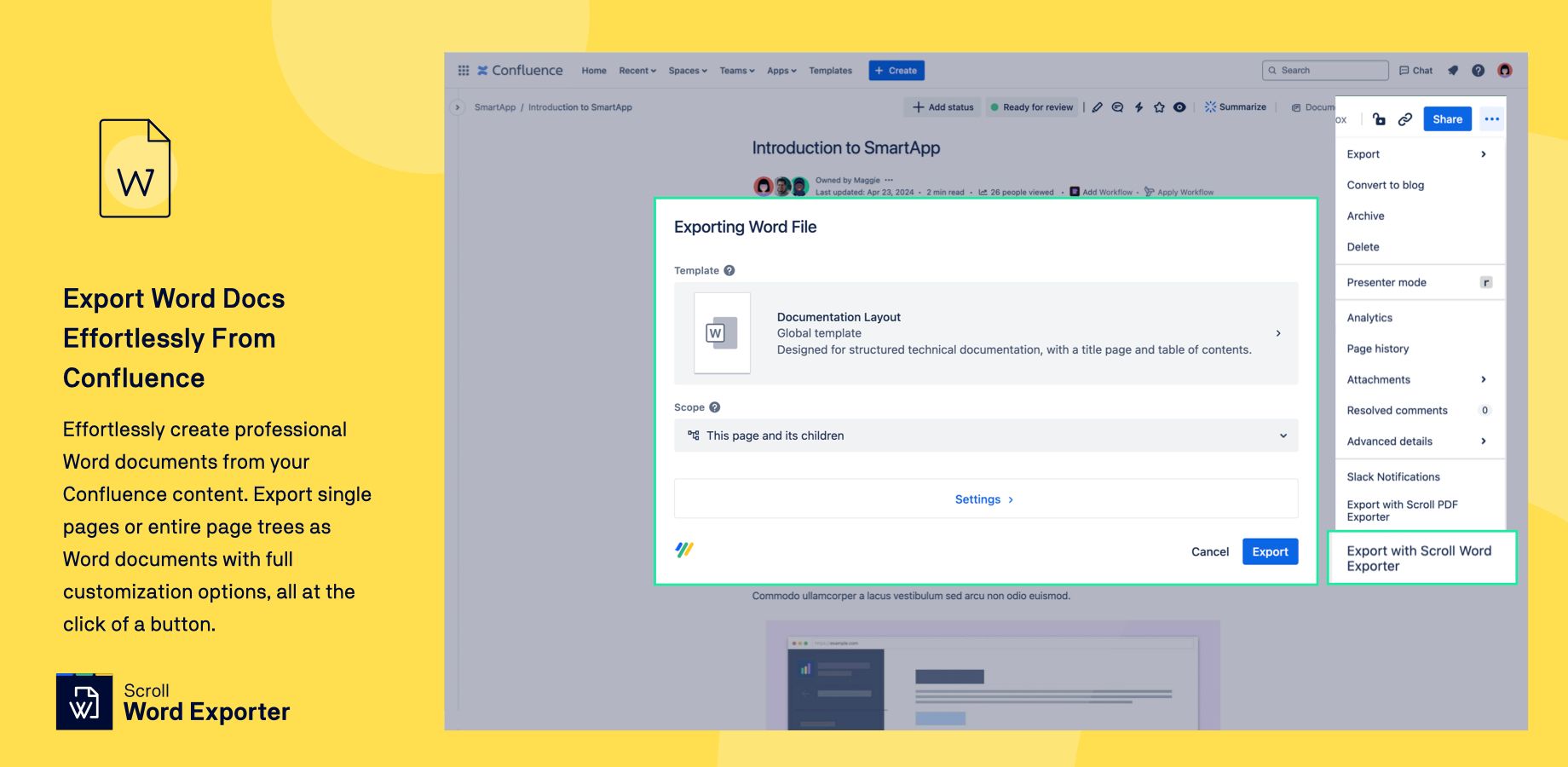The height and width of the screenshot is (767, 1568).
Task: Expand the Settings section in the dialog
Action: (986, 499)
